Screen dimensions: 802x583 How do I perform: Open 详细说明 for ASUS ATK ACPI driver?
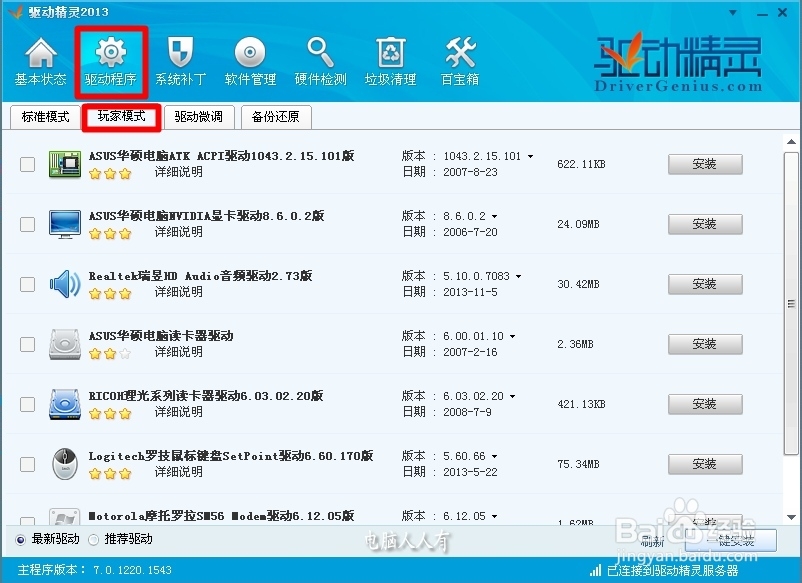[x=179, y=172]
